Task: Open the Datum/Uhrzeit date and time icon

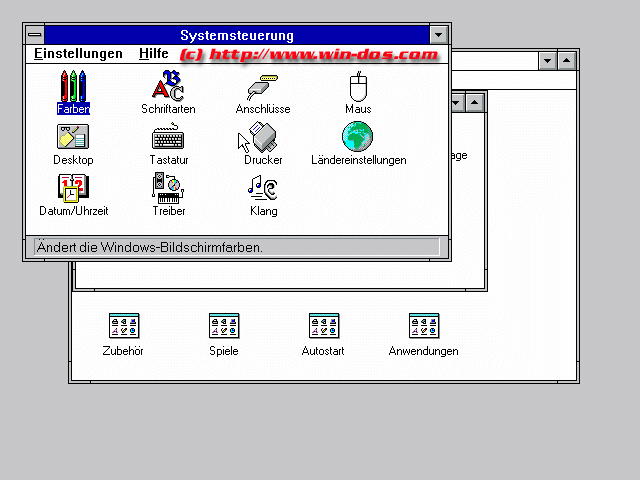Action: coord(73,188)
